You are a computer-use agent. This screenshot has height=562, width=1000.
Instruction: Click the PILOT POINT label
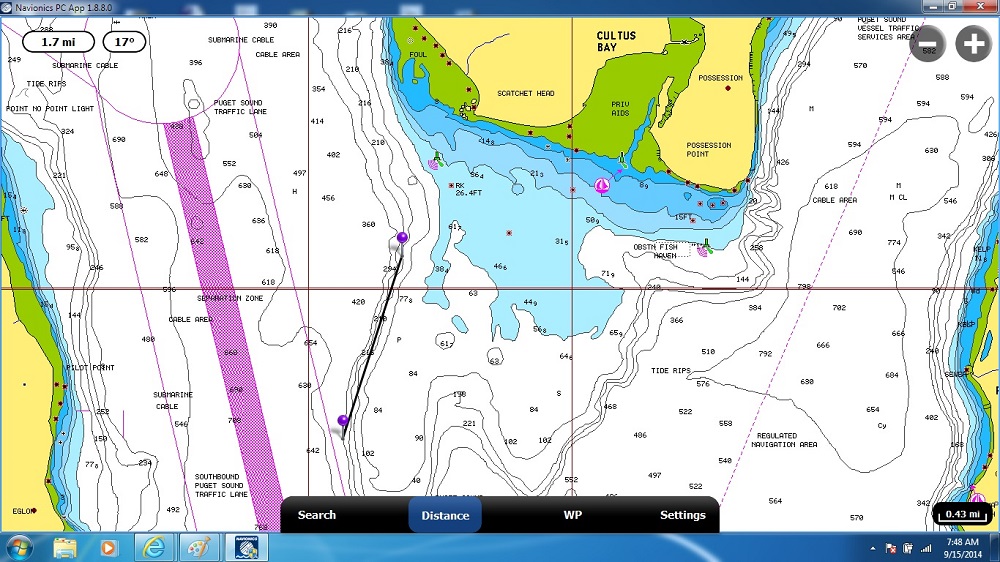[91, 367]
